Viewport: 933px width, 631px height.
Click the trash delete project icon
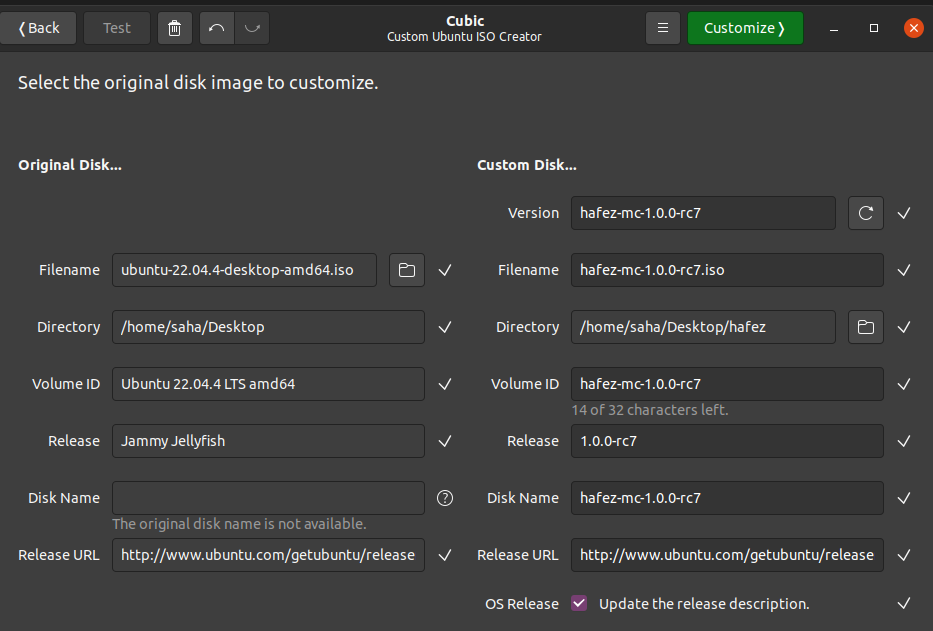pyautogui.click(x=175, y=28)
